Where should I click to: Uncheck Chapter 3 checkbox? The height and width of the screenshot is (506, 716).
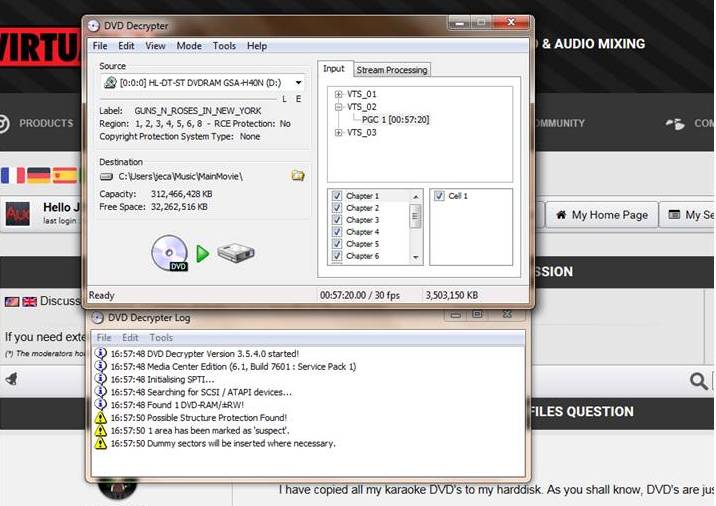point(337,220)
